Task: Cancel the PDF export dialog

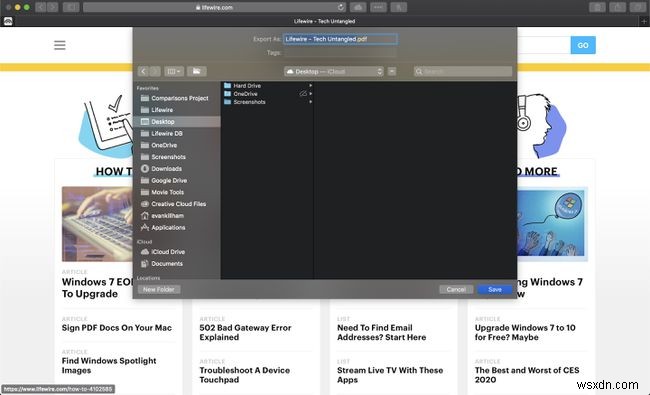Action: (x=456, y=289)
